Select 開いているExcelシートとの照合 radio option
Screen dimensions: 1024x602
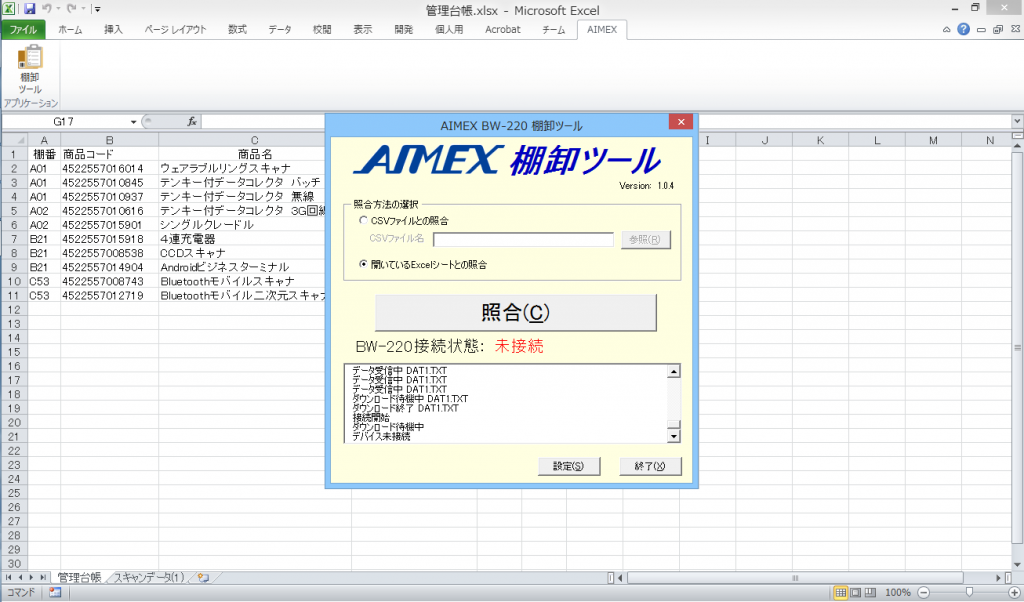[x=363, y=264]
